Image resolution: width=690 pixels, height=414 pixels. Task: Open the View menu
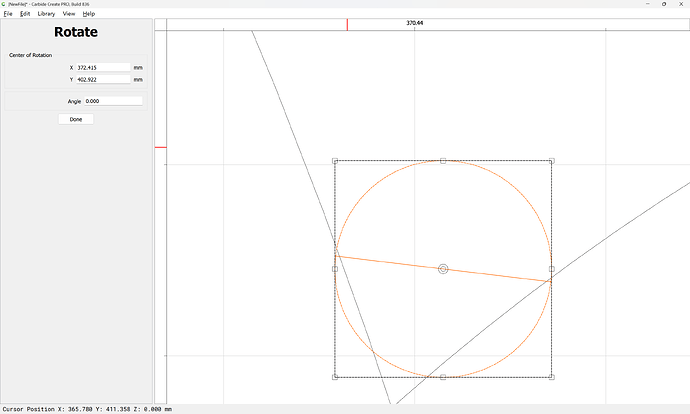pyautogui.click(x=69, y=14)
